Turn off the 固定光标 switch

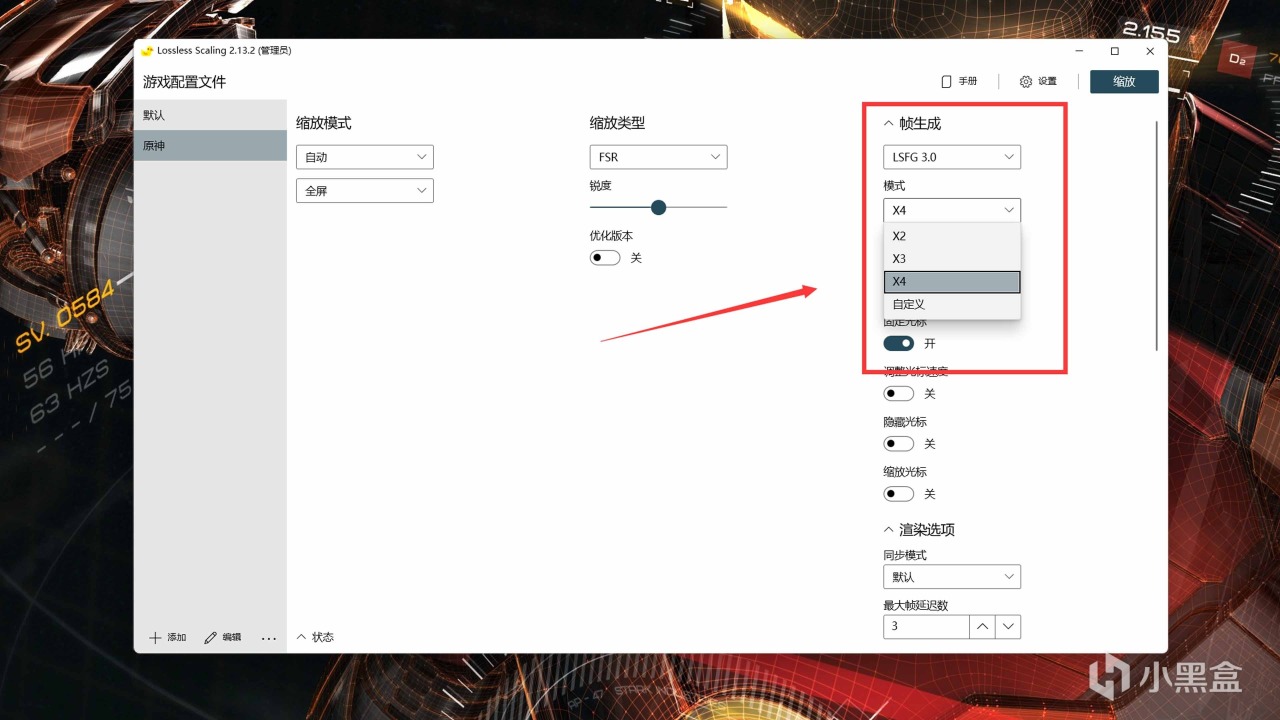point(899,343)
